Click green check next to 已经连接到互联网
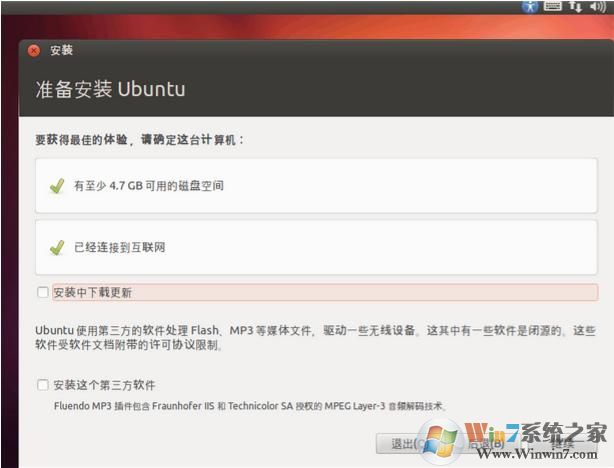 (57, 247)
